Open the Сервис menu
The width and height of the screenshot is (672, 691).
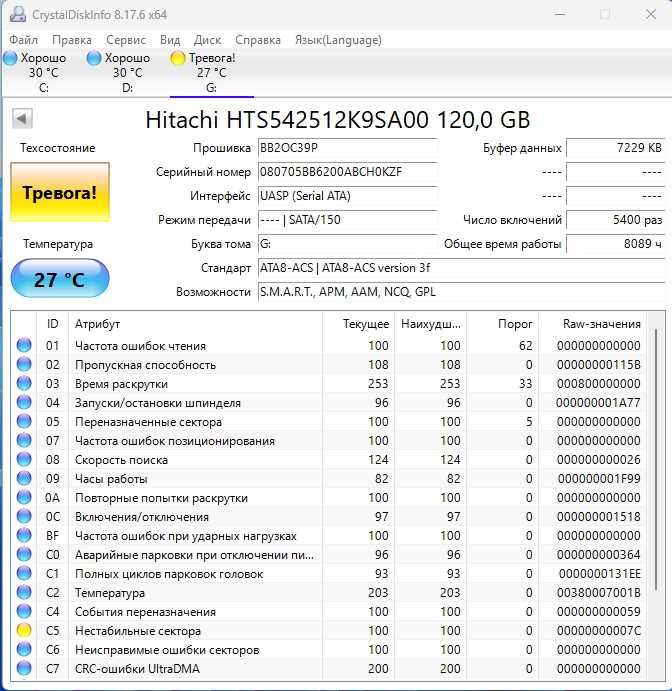tap(126, 40)
